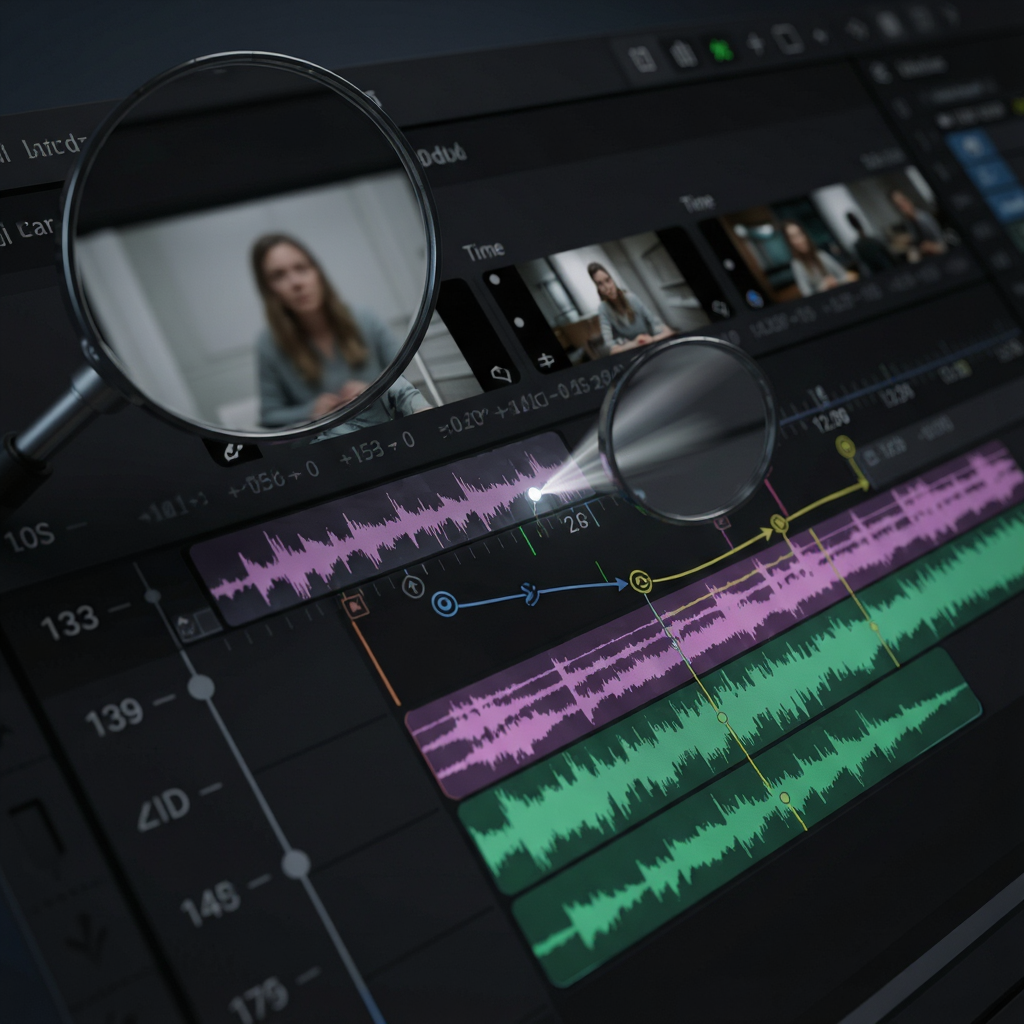Toggle the lock icon beside the top pink track
The image size is (1024, 1024).
(187, 626)
